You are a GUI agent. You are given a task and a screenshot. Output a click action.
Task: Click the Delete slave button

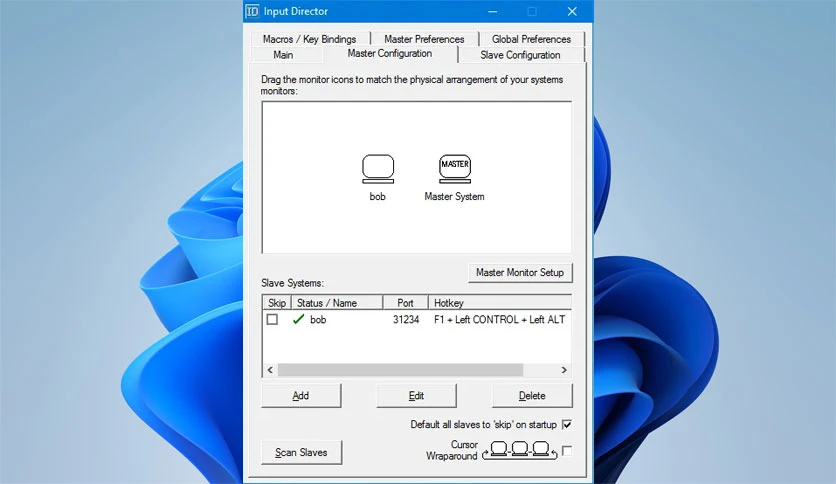[x=532, y=396]
